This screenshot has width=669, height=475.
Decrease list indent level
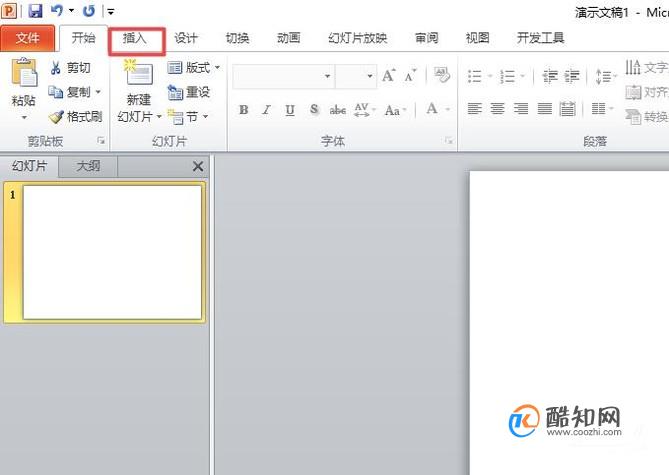550,76
